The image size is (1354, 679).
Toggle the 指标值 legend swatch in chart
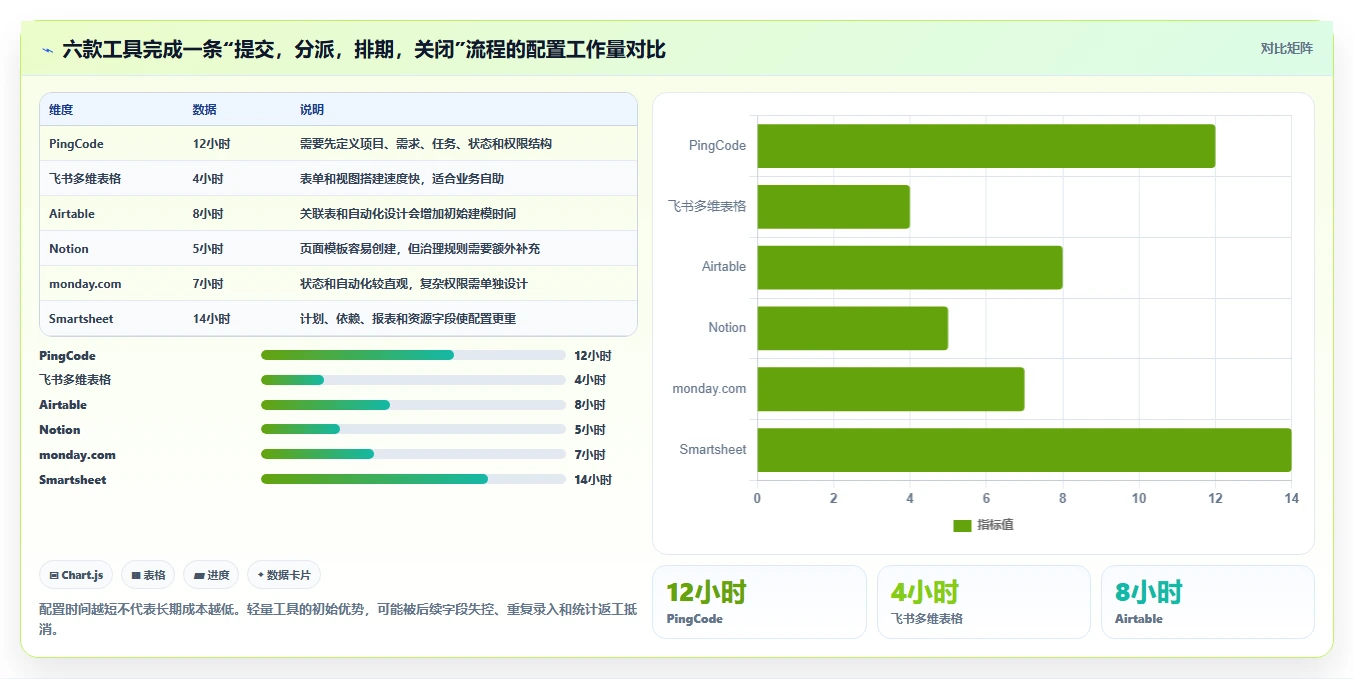tap(962, 526)
